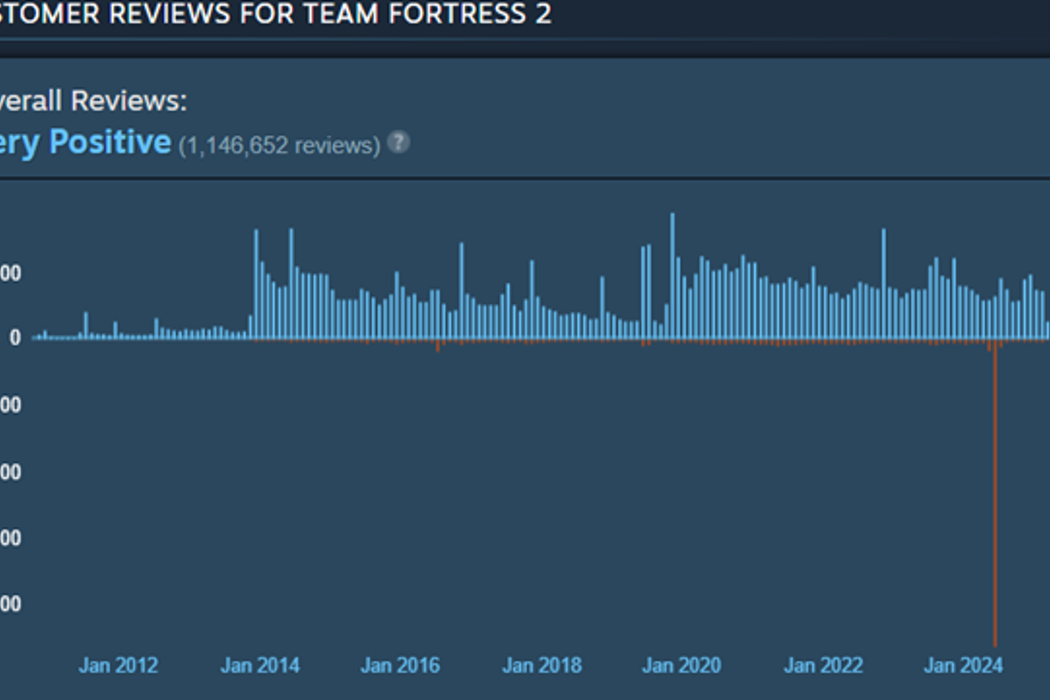The image size is (1050, 700).
Task: Click the tall positive spike bar between 2016 and 2018
Action: [x=461, y=290]
